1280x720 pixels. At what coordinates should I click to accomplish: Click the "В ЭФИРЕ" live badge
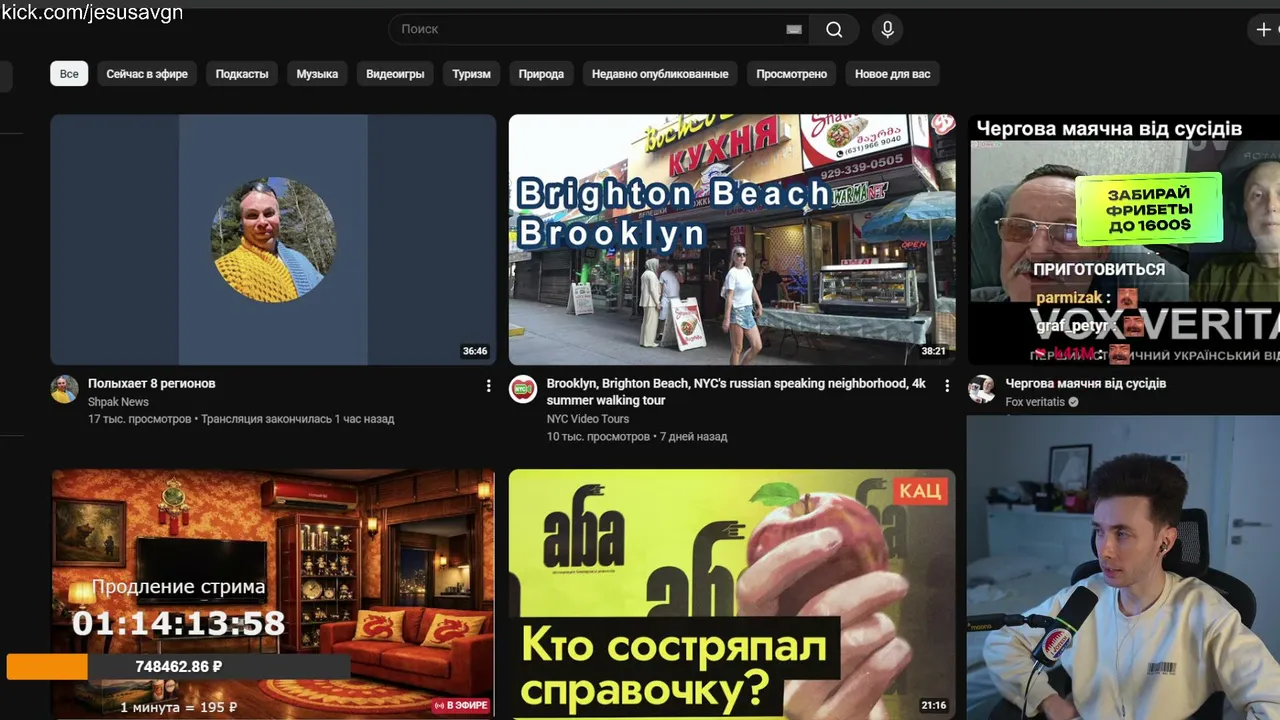461,706
